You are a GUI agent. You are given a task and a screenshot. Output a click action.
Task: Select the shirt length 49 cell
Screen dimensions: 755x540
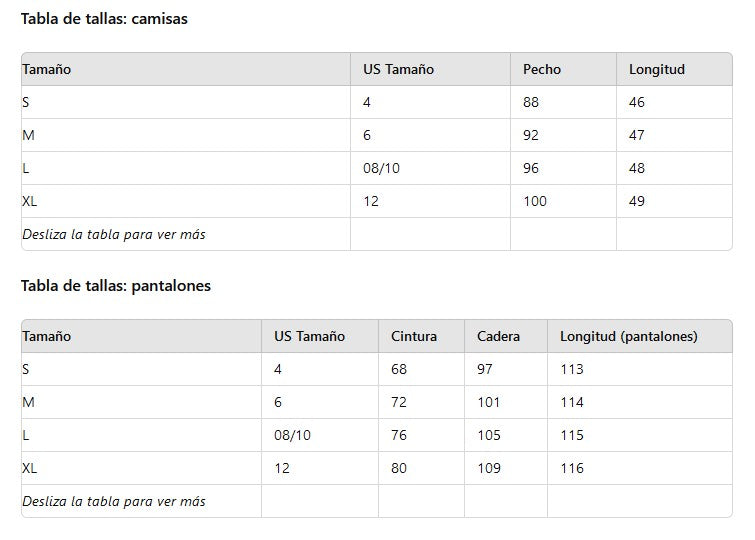click(637, 202)
